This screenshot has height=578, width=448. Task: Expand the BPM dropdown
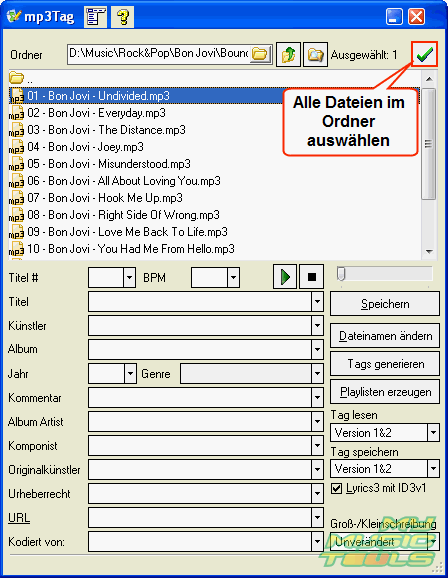[233, 277]
